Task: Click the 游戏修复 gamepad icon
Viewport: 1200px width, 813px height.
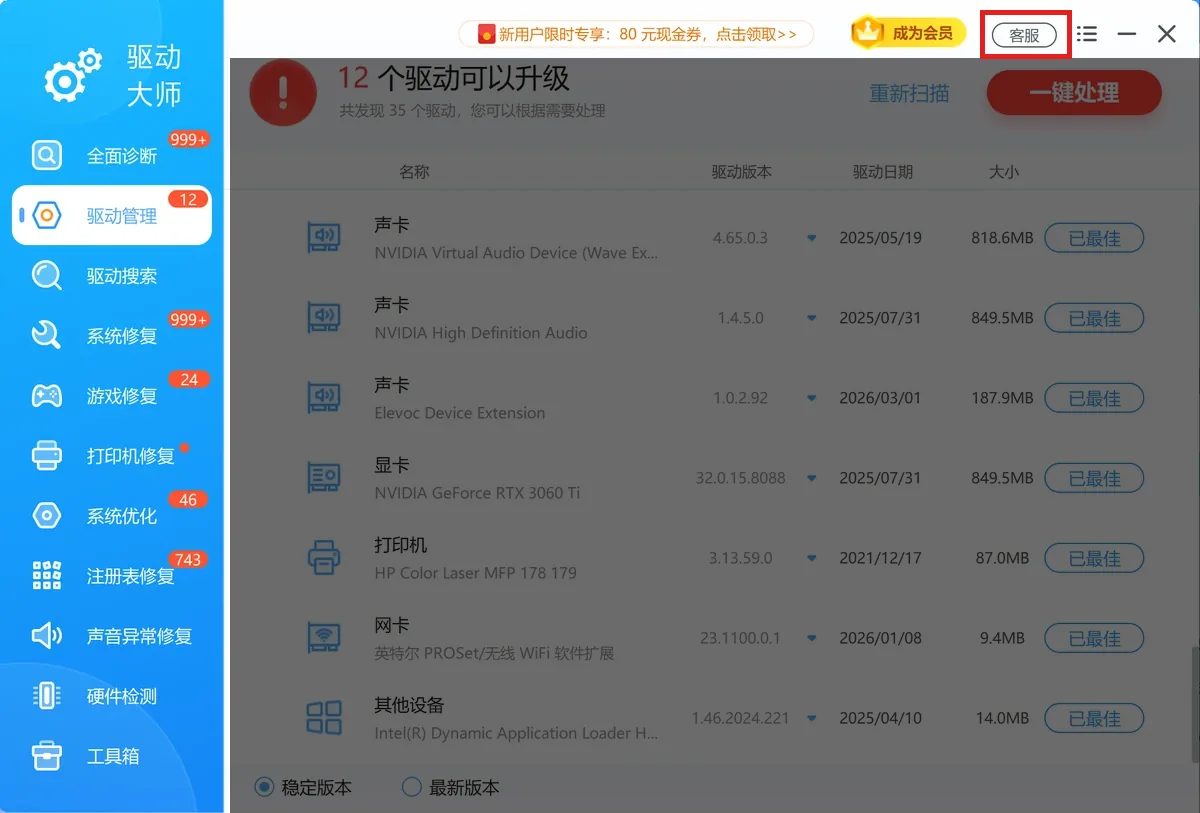Action: coord(47,396)
